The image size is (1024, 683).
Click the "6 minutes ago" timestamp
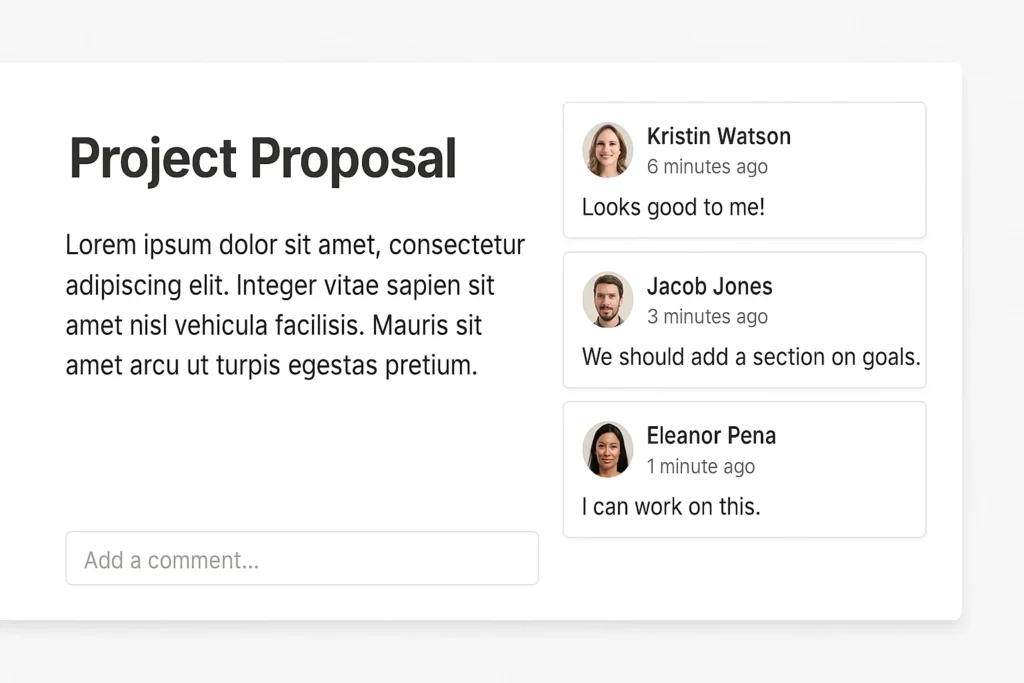[707, 167]
